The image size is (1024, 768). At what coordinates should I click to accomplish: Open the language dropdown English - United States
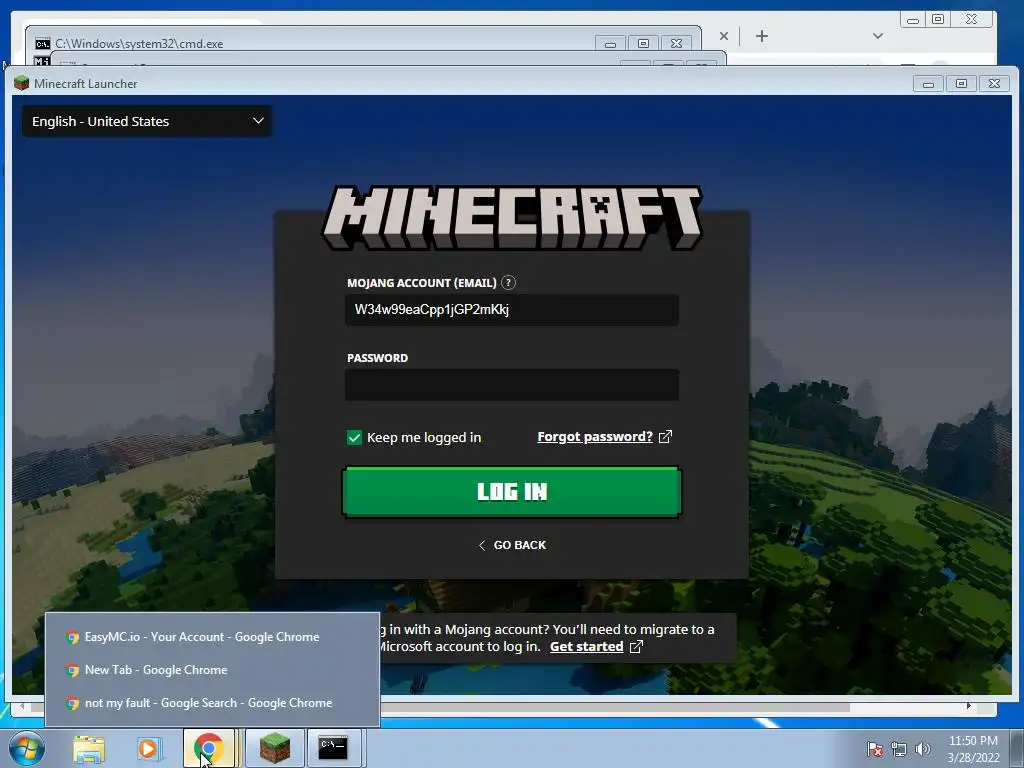(147, 121)
